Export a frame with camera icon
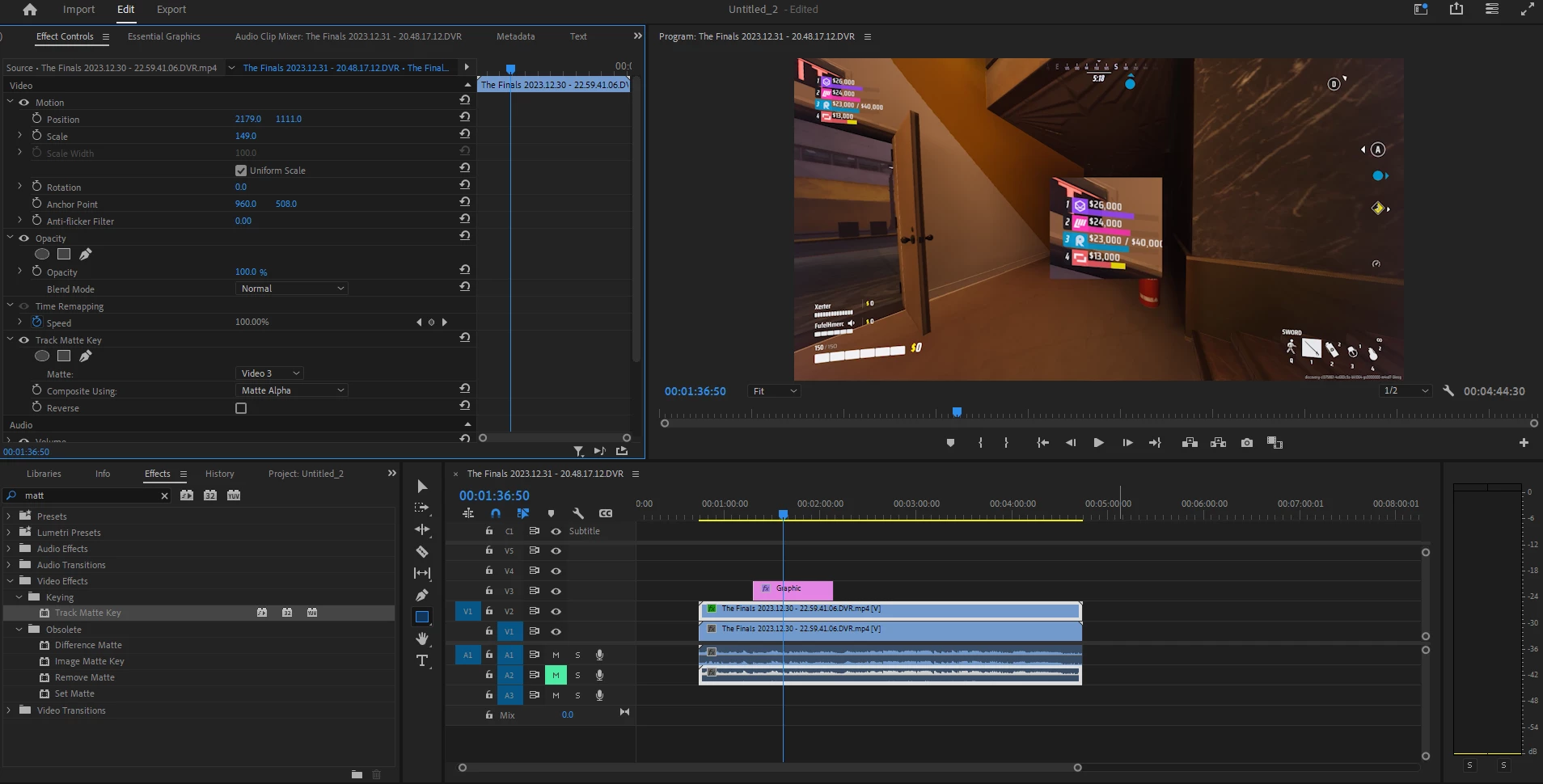 1247,443
